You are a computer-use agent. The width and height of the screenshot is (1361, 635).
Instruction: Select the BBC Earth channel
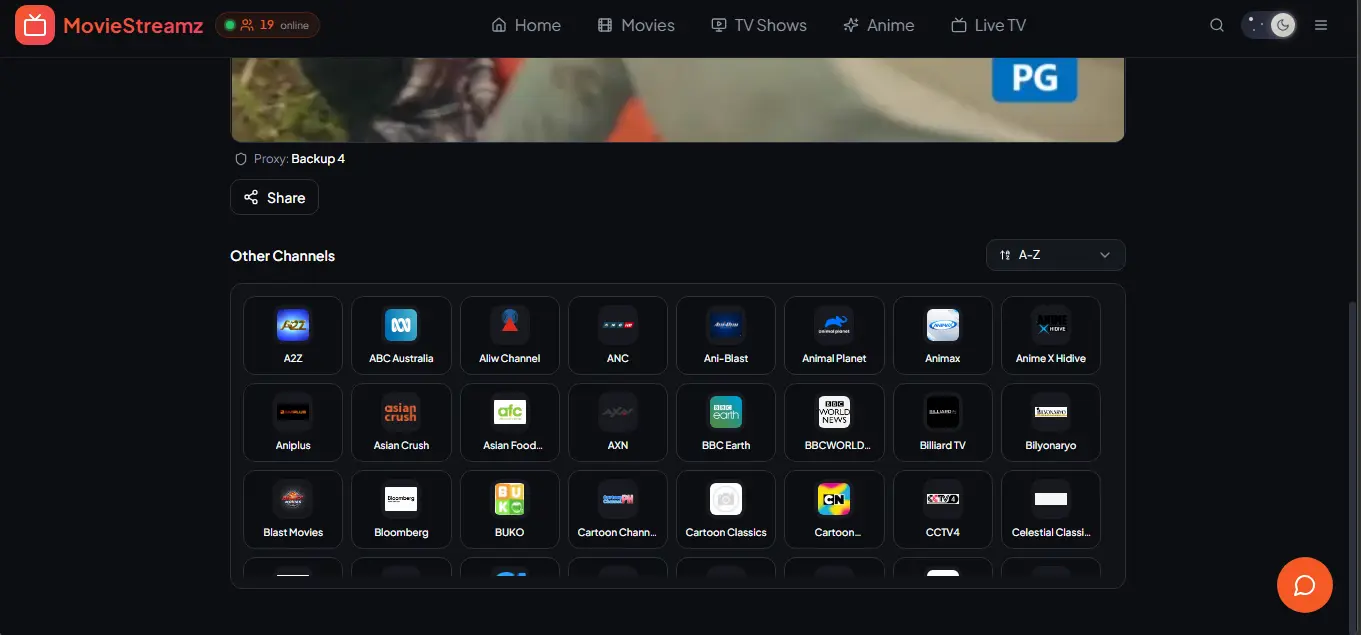point(726,422)
